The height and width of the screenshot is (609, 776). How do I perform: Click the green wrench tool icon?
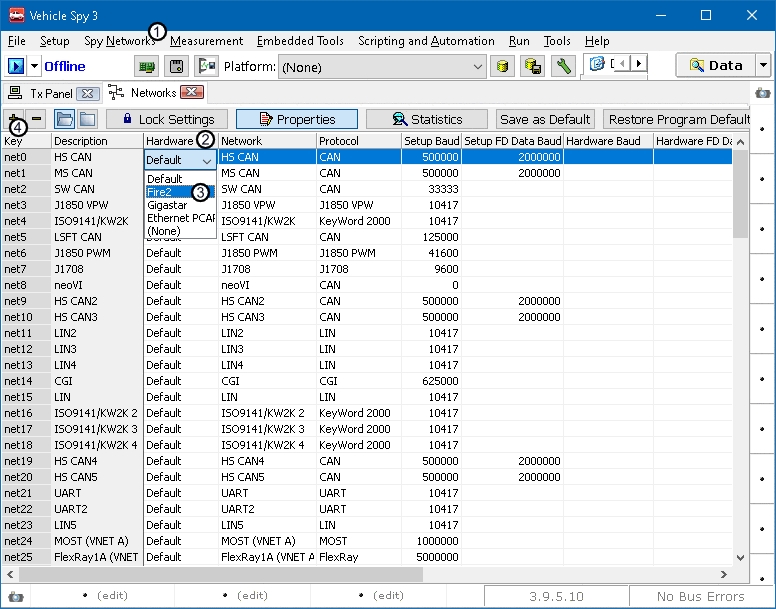563,66
